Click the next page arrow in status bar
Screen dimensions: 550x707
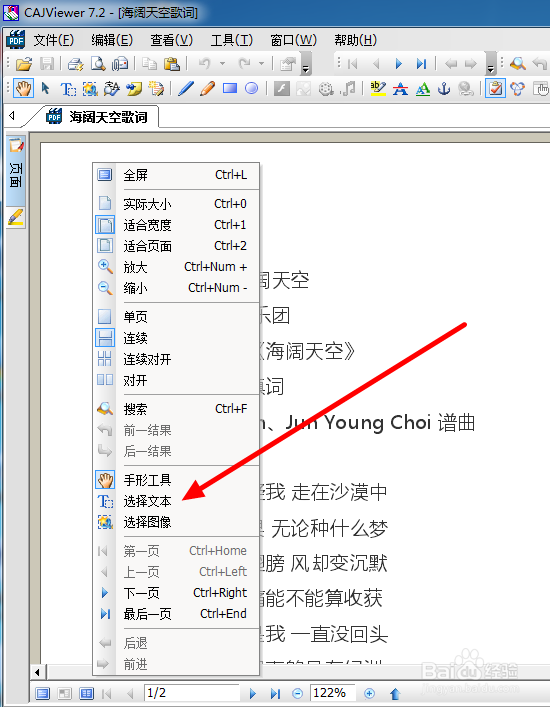[x=253, y=693]
